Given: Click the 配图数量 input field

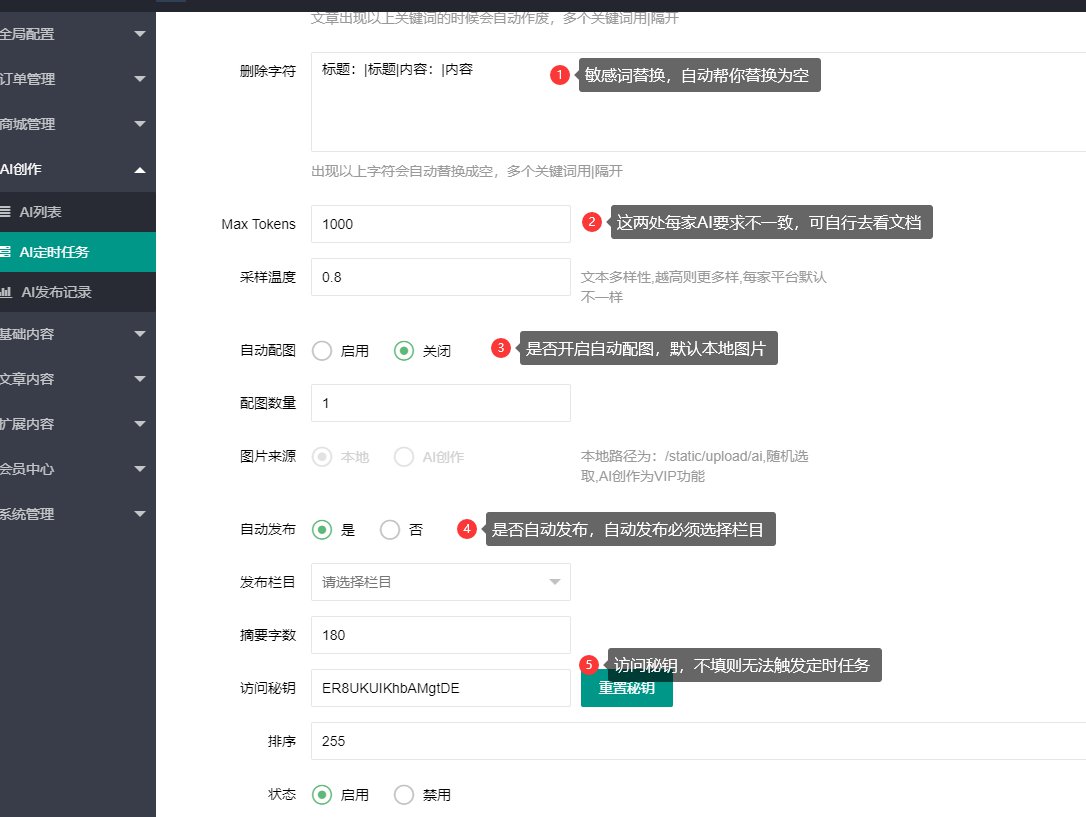Looking at the screenshot, I should pos(440,403).
